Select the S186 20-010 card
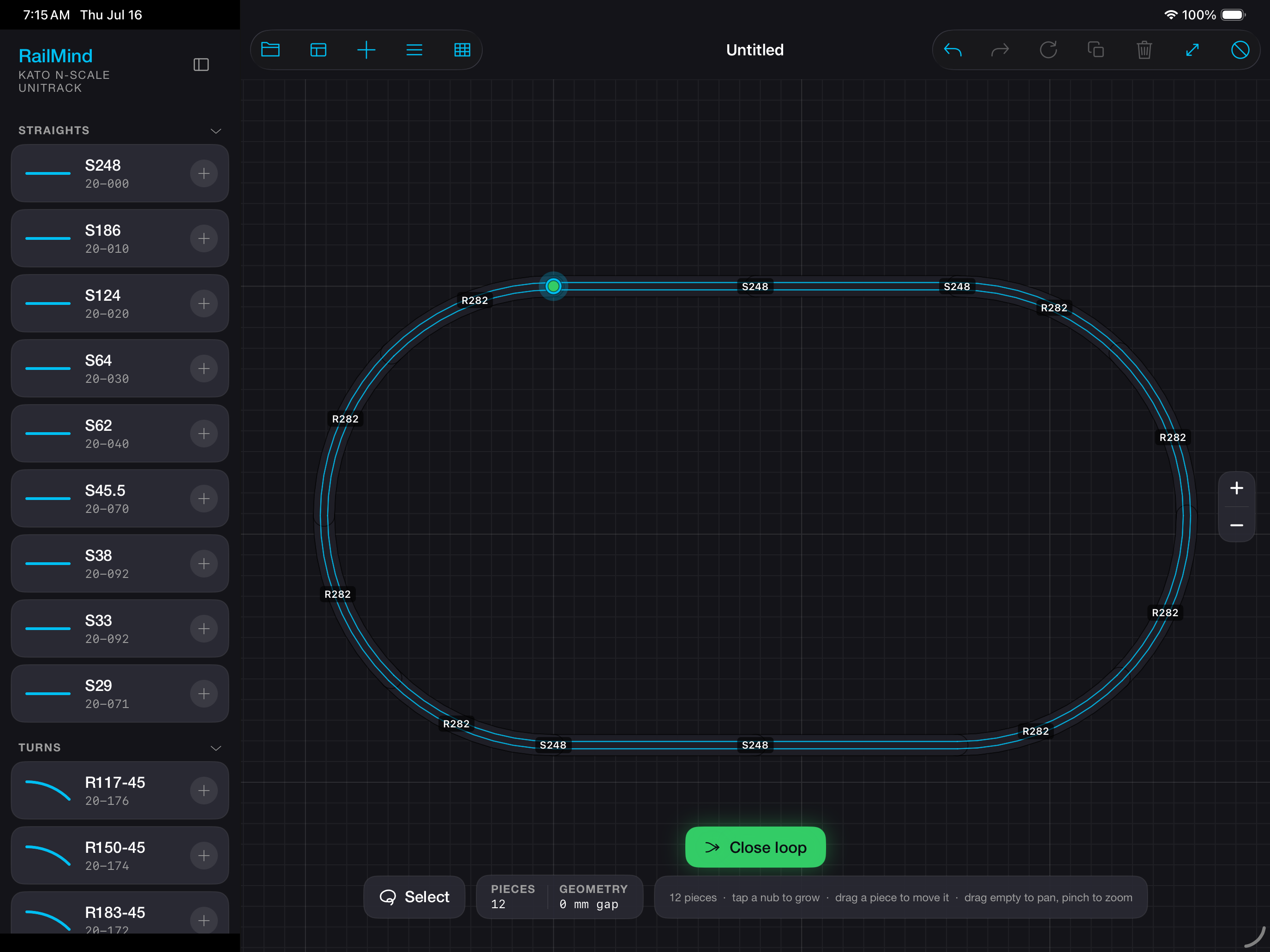Image resolution: width=1270 pixels, height=952 pixels. (x=120, y=239)
